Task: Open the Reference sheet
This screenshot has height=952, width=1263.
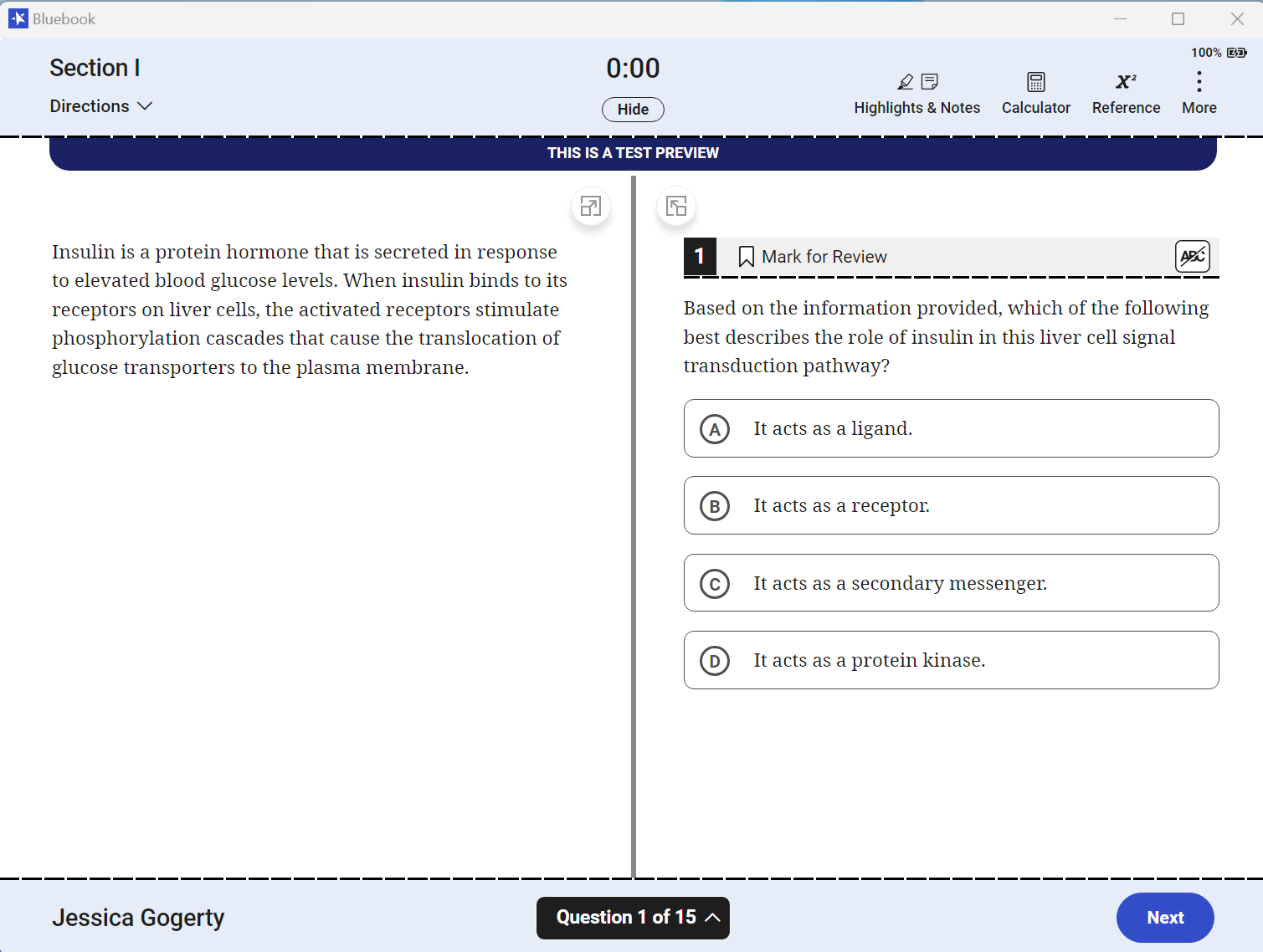Action: (1126, 94)
